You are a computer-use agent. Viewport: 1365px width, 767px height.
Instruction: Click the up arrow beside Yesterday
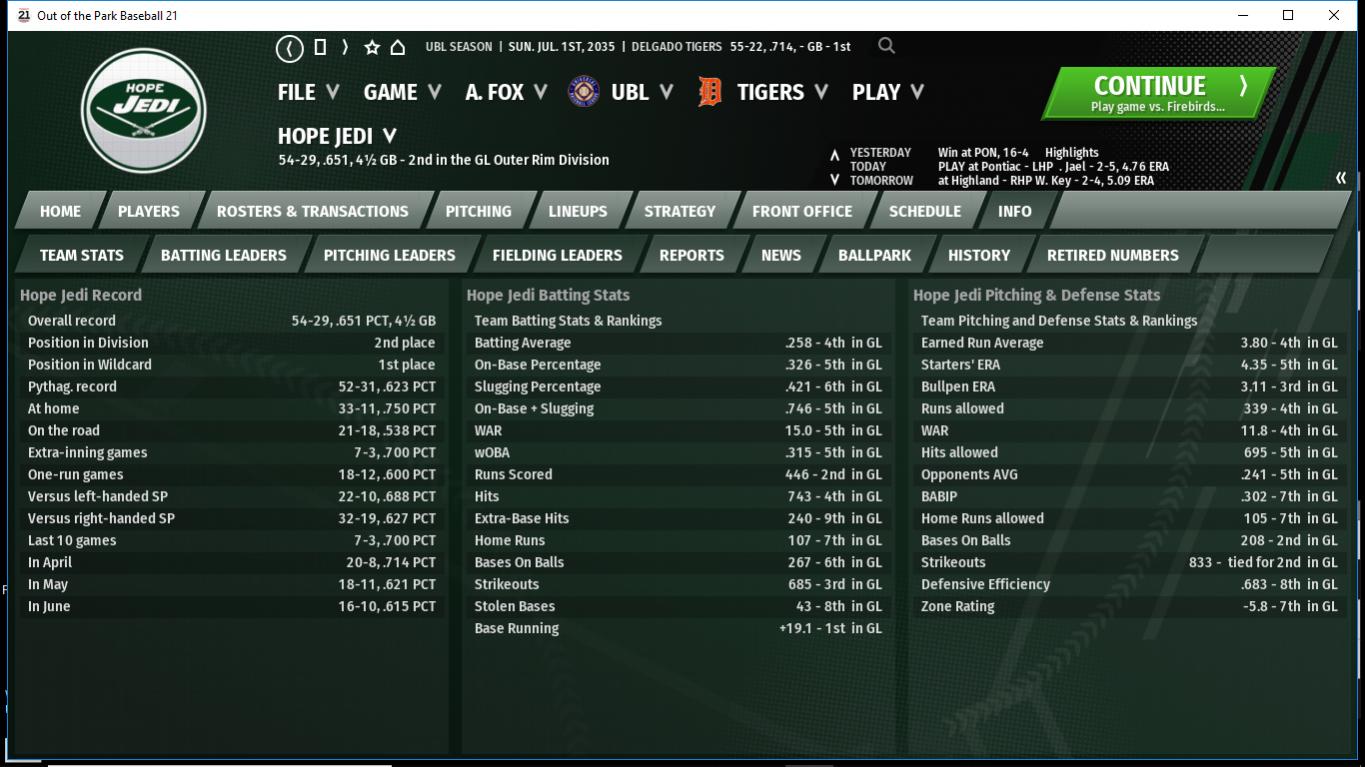[x=834, y=155]
